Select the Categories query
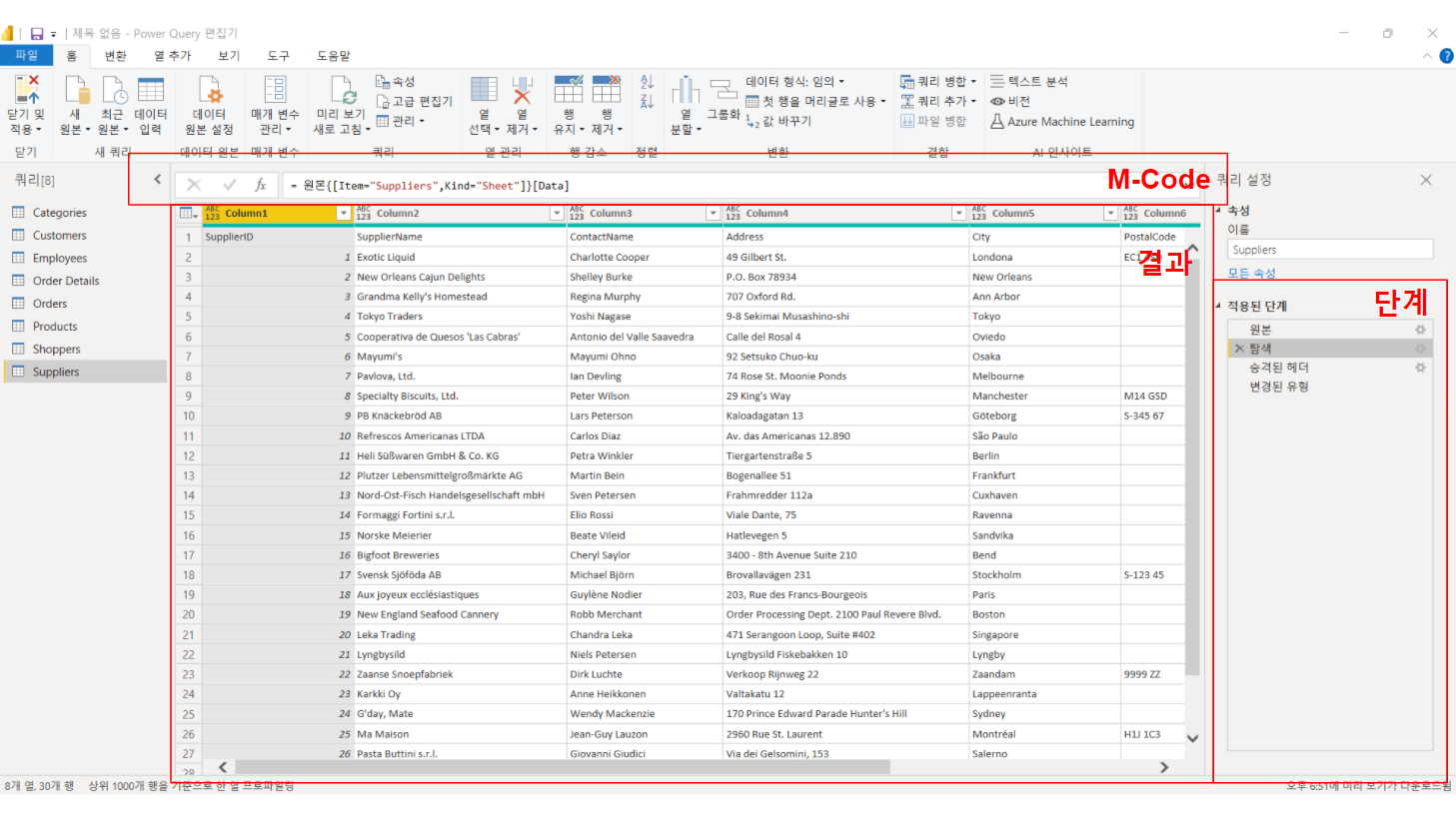 60,213
